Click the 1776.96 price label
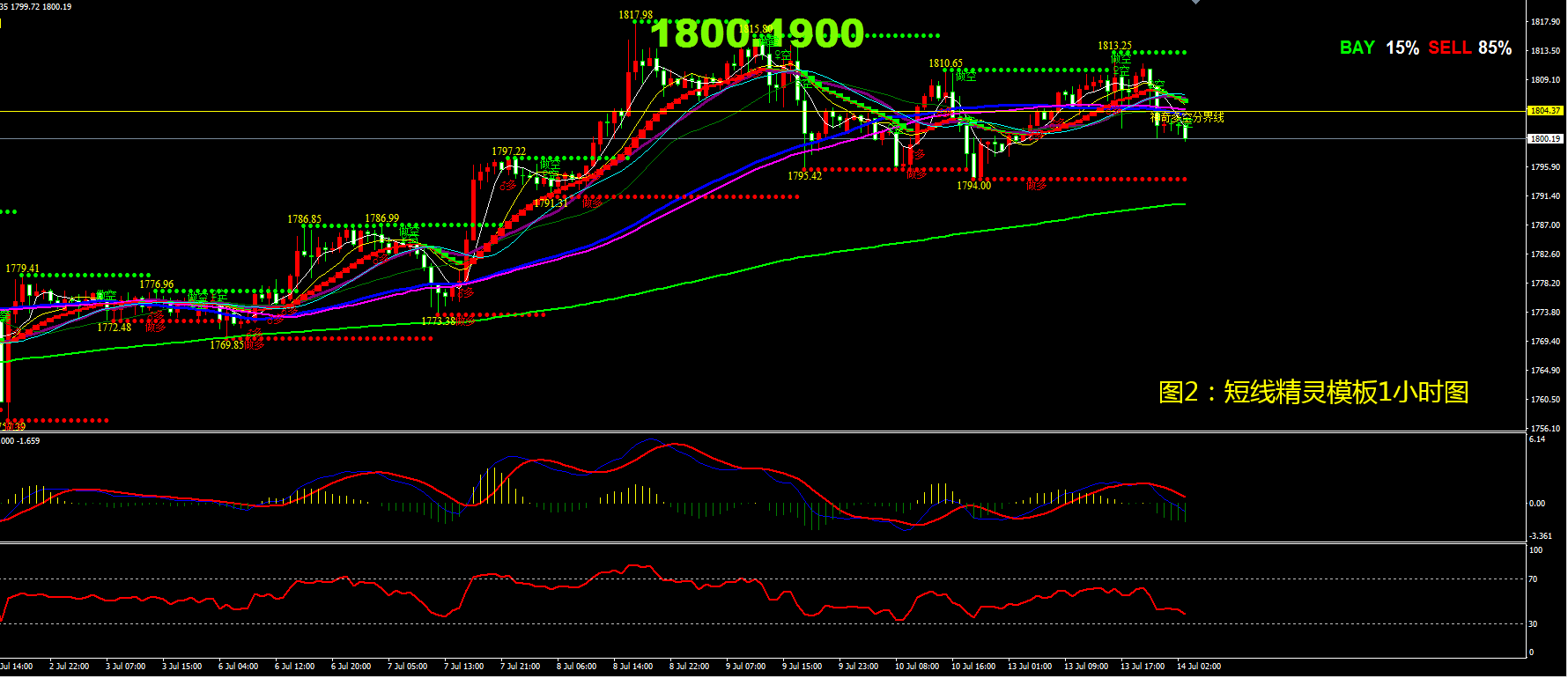This screenshot has width=1568, height=678. point(156,284)
